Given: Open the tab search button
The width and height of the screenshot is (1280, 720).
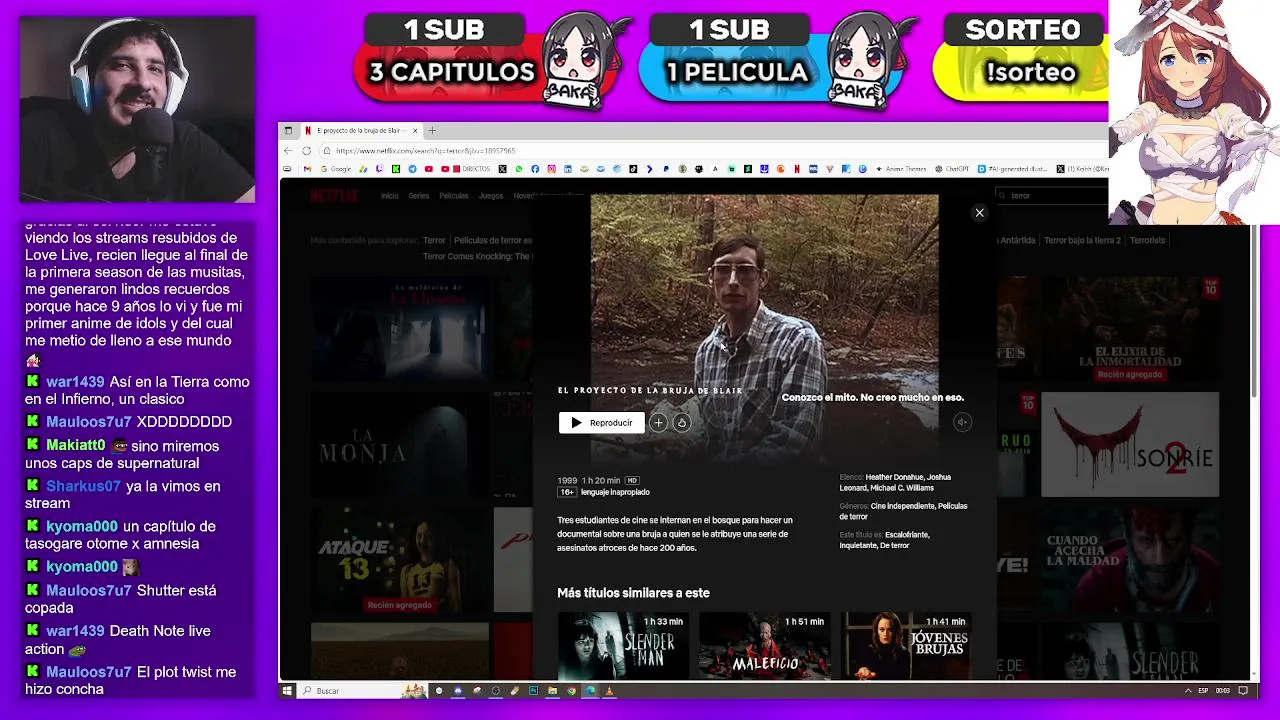Looking at the screenshot, I should [288, 131].
